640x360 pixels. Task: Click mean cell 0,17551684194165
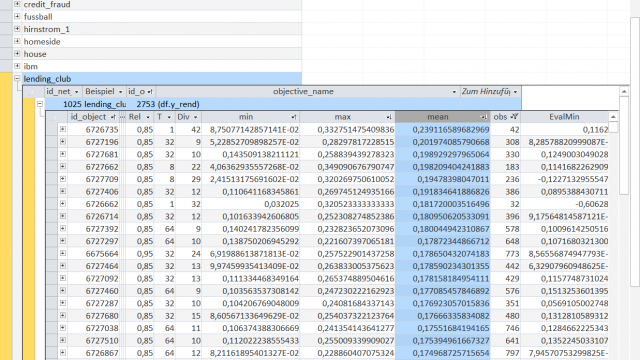442,328
